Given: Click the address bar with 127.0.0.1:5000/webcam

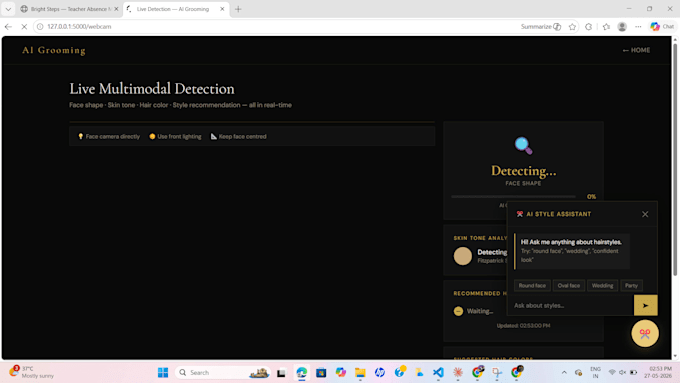Looking at the screenshot, I should [278, 26].
